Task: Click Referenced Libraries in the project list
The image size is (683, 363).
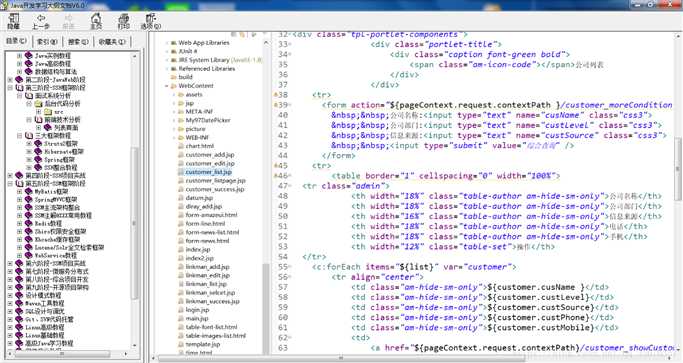Action: 207,68
